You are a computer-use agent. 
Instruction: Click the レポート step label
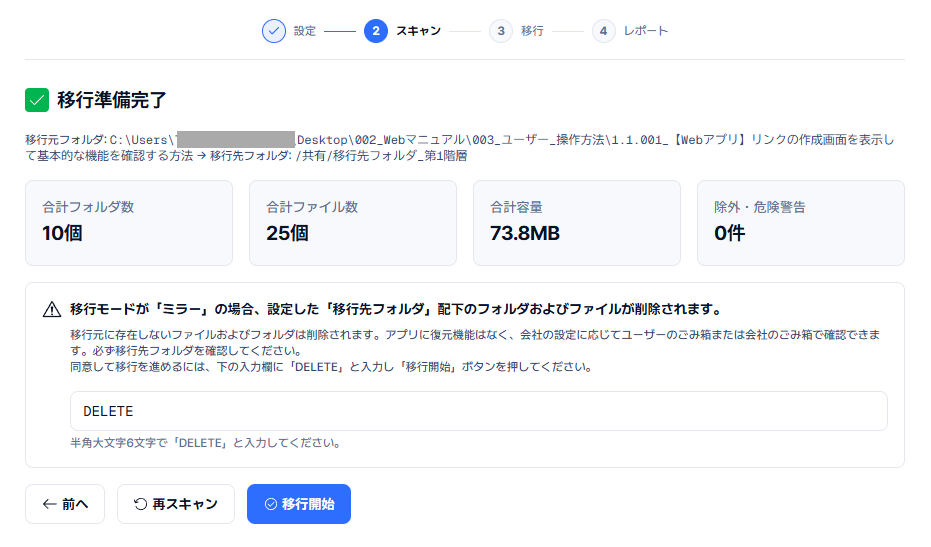646,31
